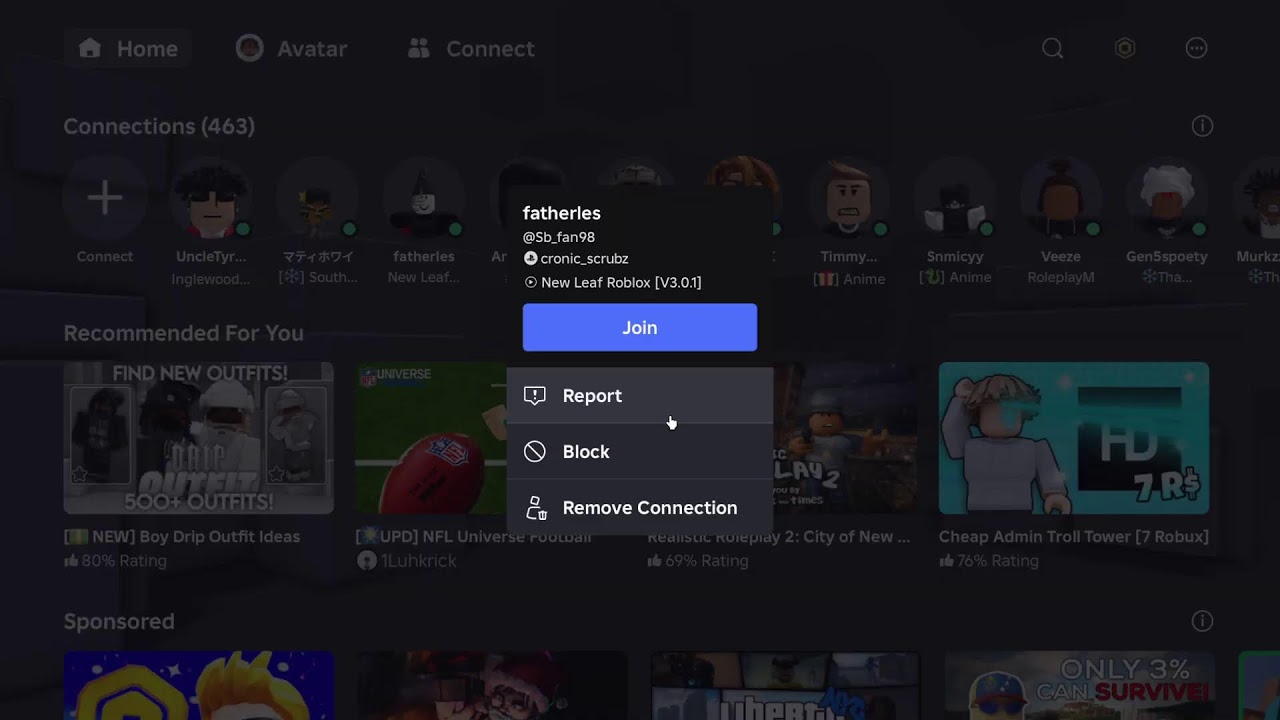
Task: Click the Connections info icon
Action: pos(1202,126)
